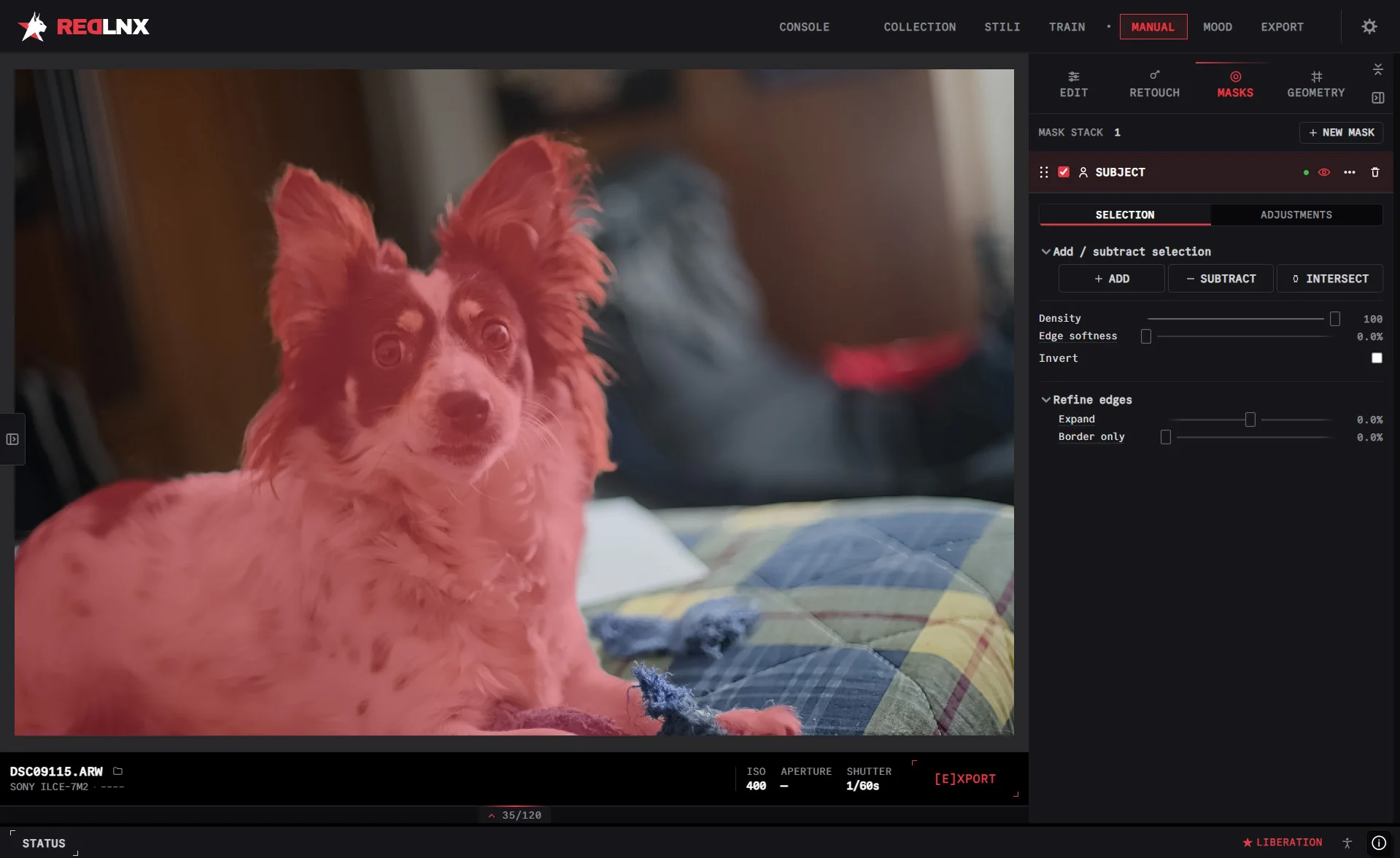Open the left side panel toggle
The height and width of the screenshot is (858, 1400).
coord(12,439)
